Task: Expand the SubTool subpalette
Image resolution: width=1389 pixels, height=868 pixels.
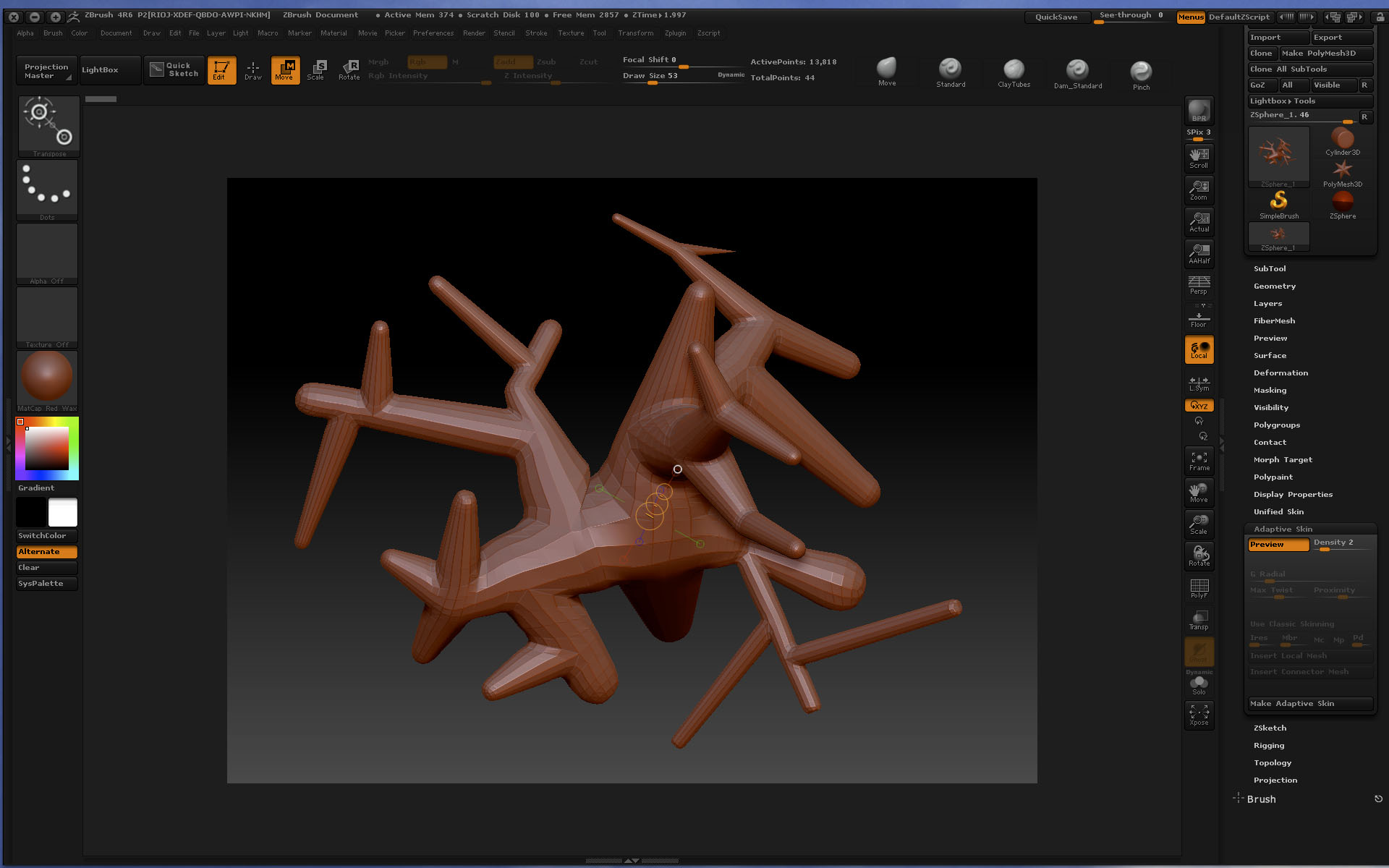Action: (1270, 268)
